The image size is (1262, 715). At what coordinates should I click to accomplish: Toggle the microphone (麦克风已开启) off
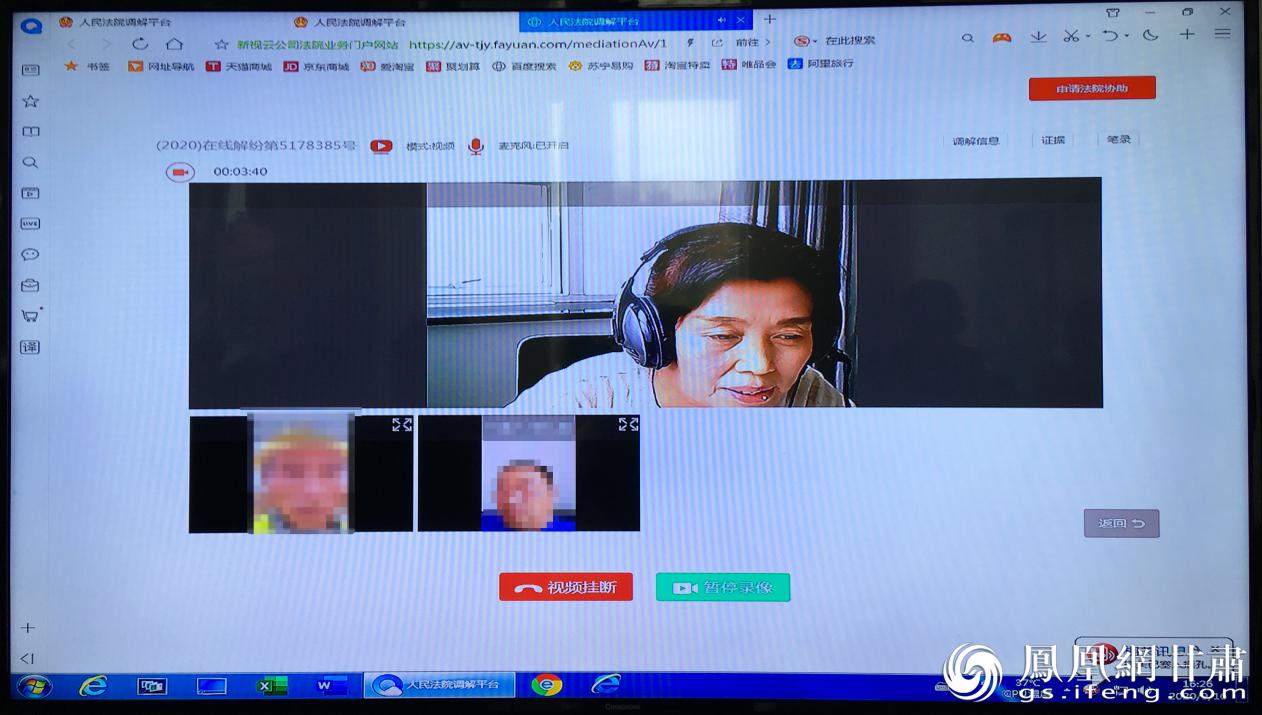pyautogui.click(x=476, y=145)
